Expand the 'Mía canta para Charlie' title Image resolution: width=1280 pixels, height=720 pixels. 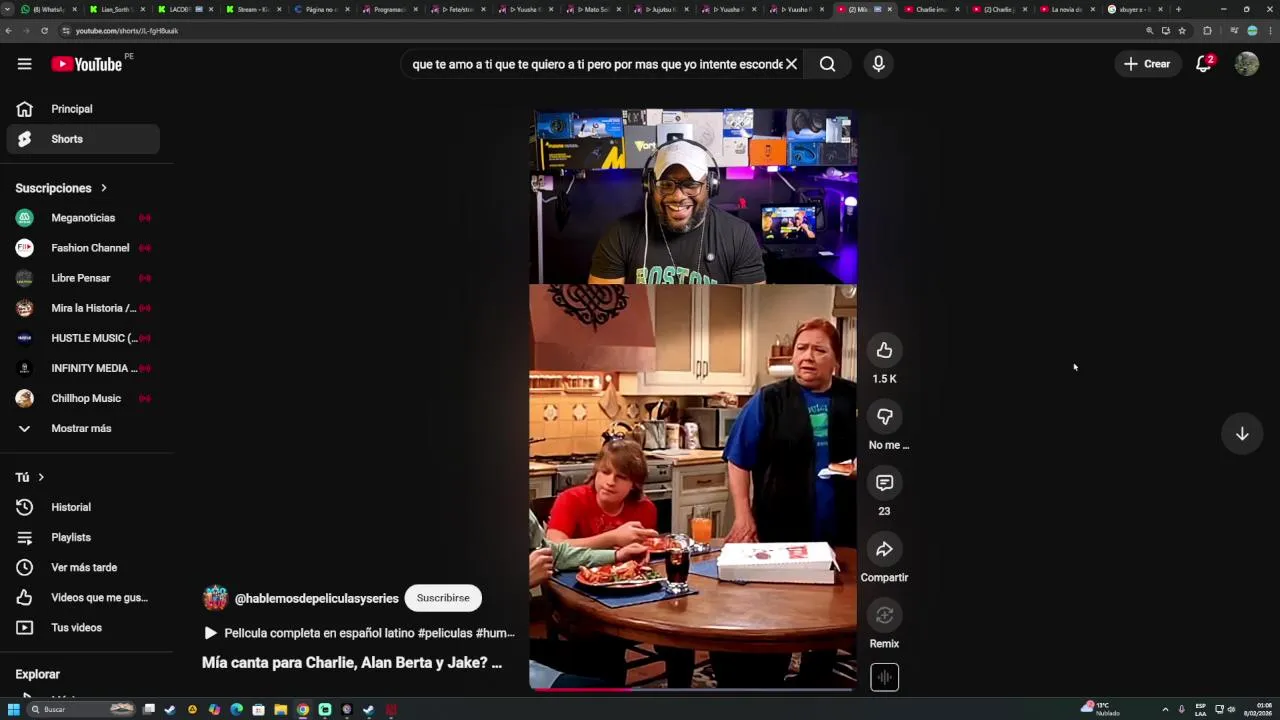tap(352, 662)
